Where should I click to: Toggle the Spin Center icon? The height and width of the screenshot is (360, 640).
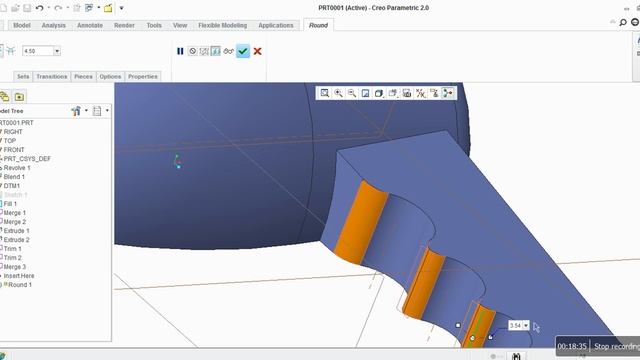448,93
